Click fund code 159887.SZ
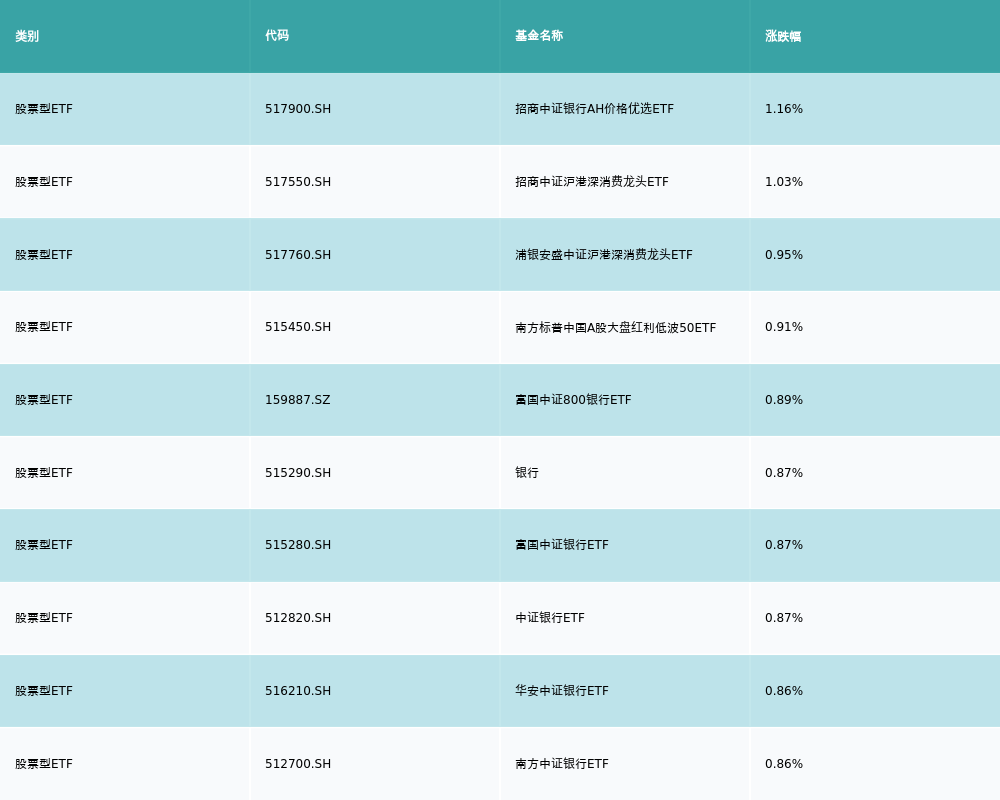Image resolution: width=1000 pixels, height=800 pixels. [x=297, y=400]
